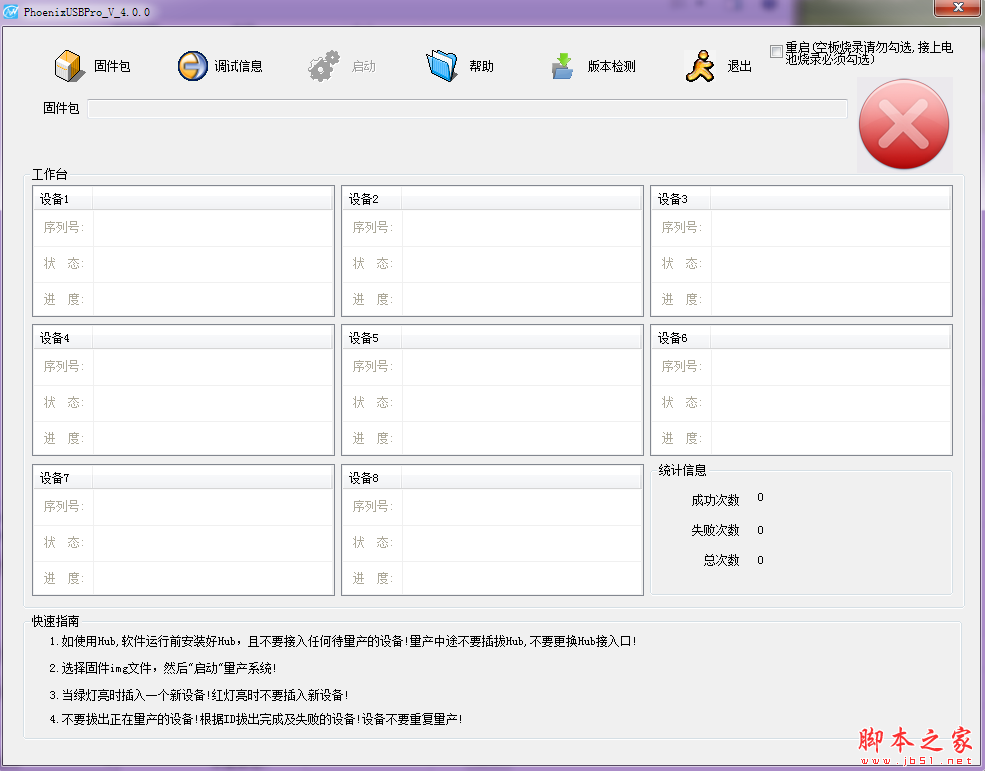
Task: Click the 总次数 total count value
Action: coord(760,560)
